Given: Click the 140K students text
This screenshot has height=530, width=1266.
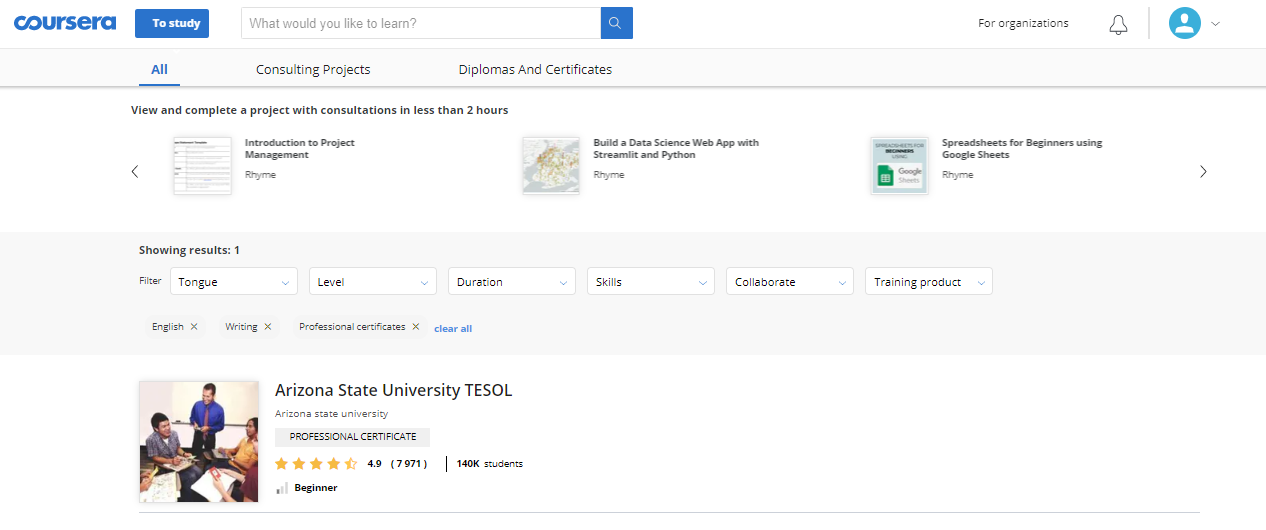Looking at the screenshot, I should 490,464.
